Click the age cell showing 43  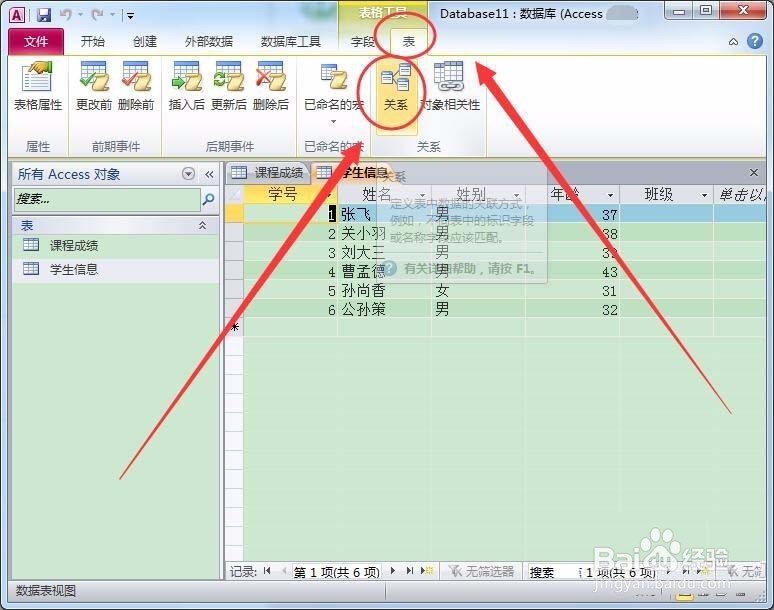(x=572, y=271)
